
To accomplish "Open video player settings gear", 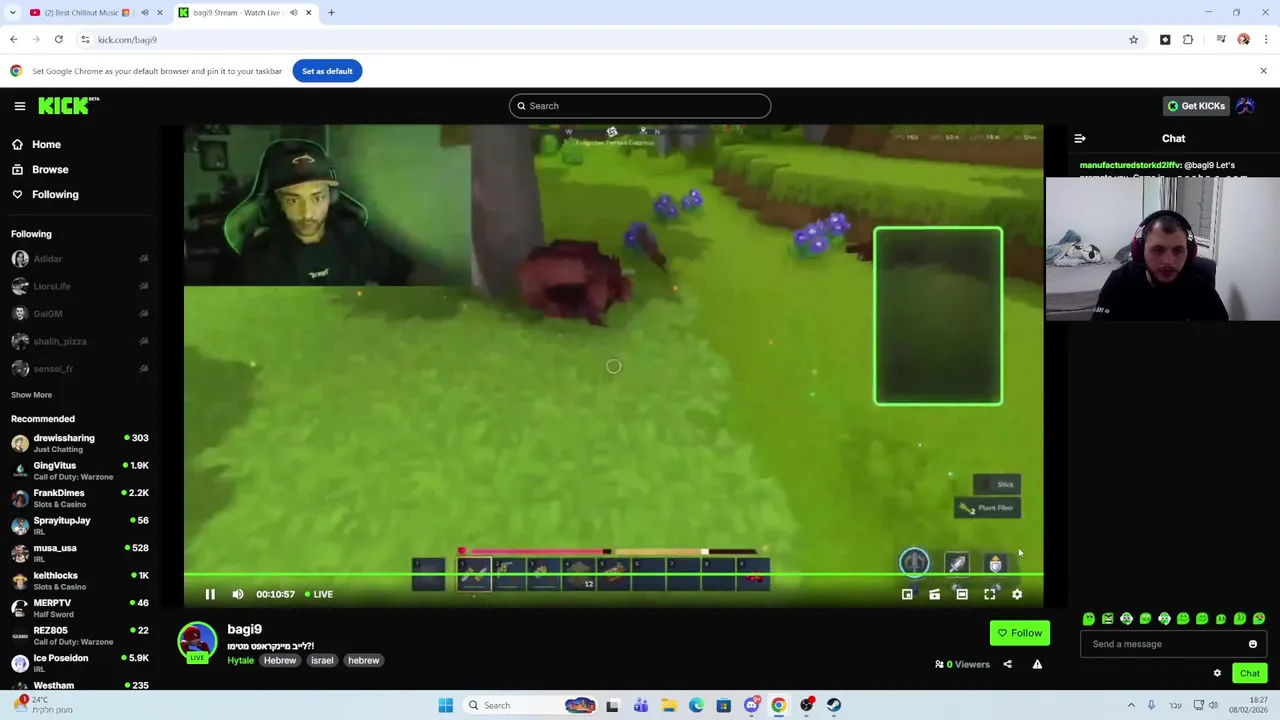I will (1017, 594).
